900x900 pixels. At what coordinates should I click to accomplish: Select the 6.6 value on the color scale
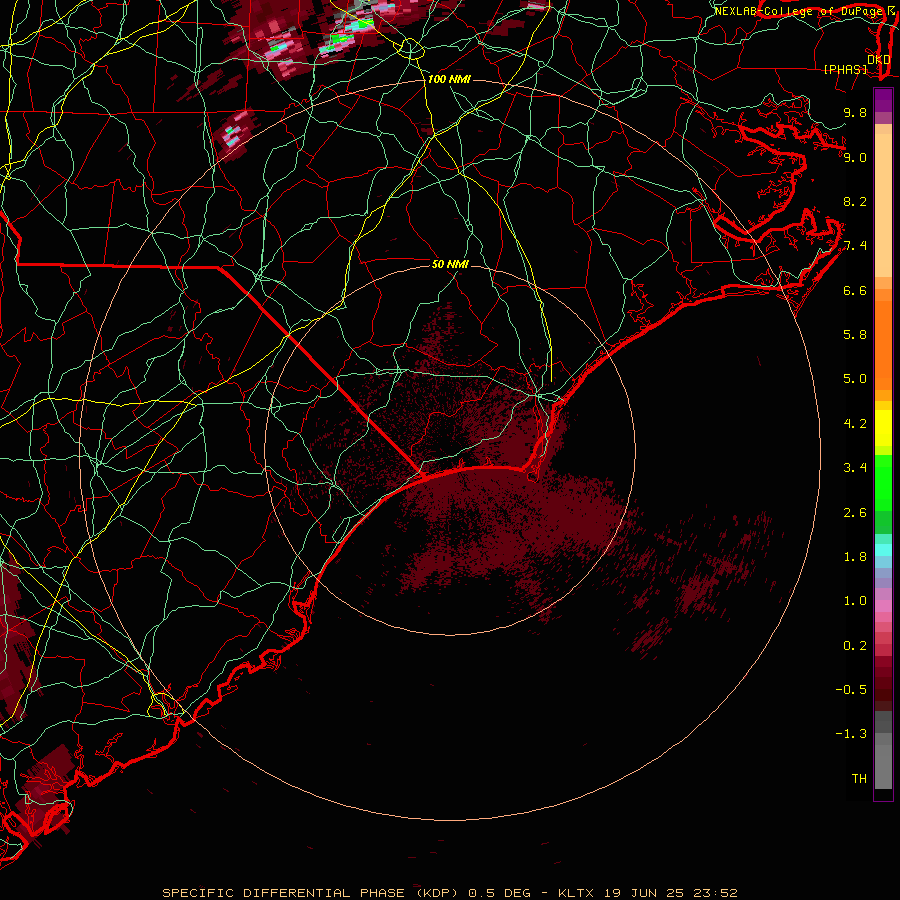point(855,290)
